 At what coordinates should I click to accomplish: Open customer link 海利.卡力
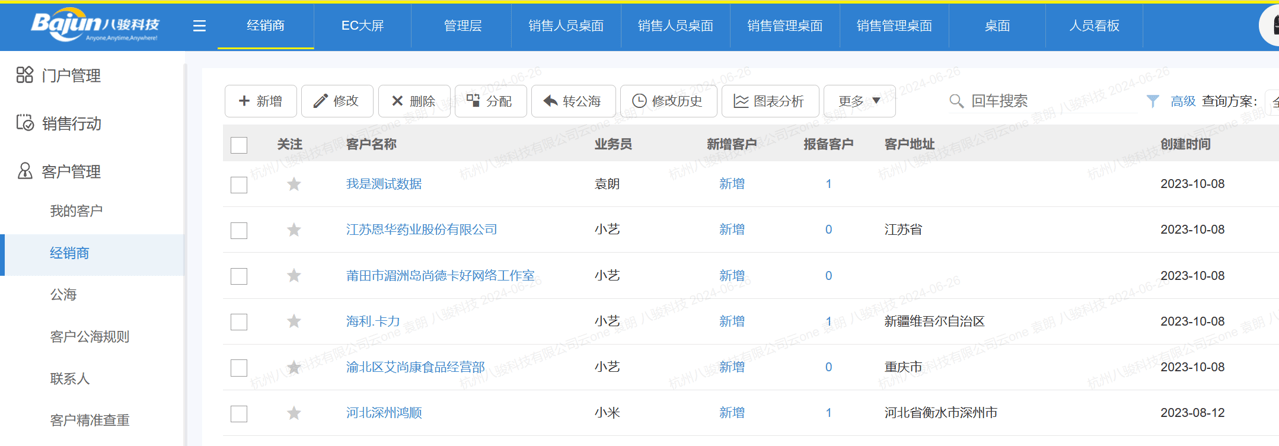(373, 321)
